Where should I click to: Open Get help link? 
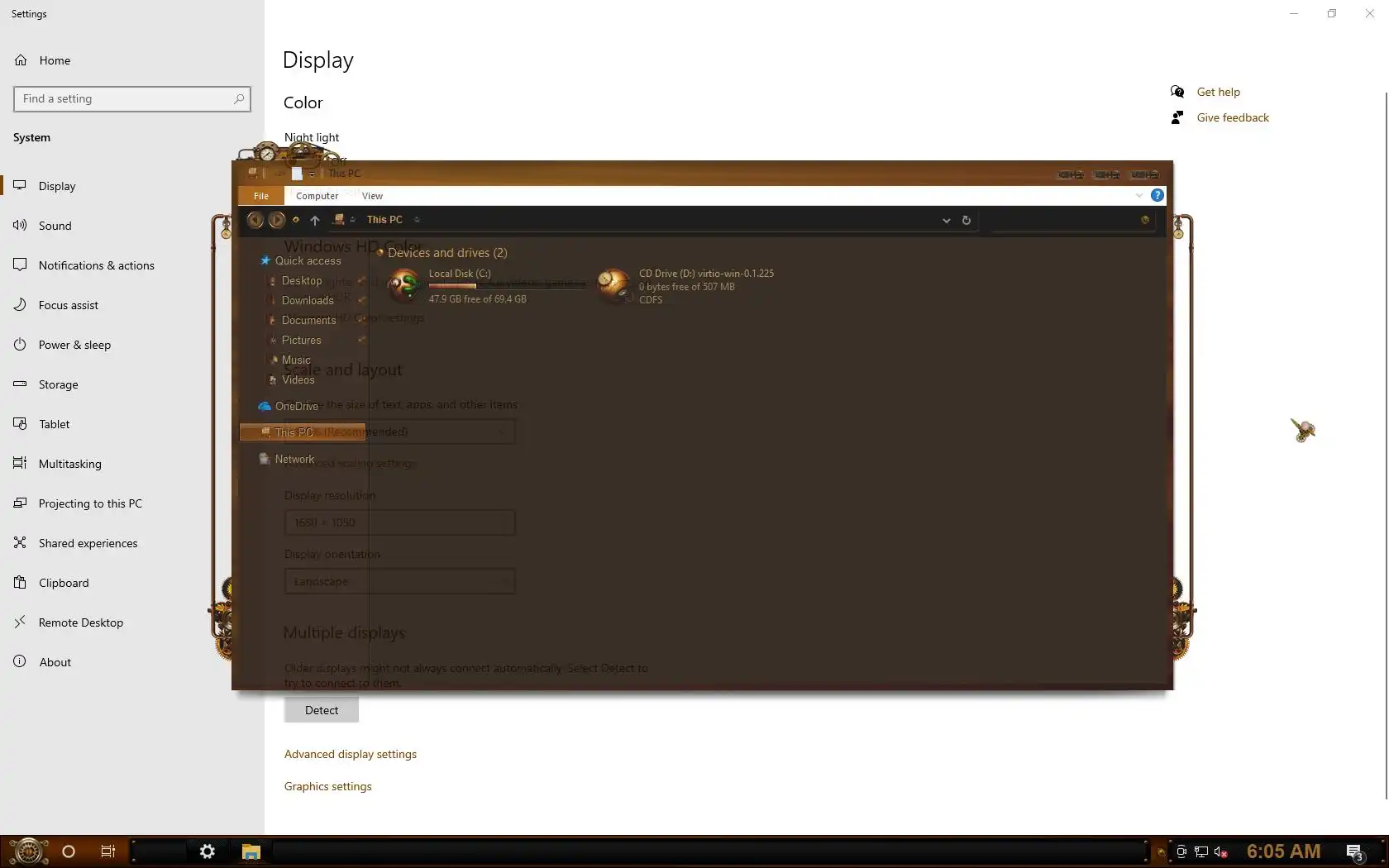[1218, 92]
